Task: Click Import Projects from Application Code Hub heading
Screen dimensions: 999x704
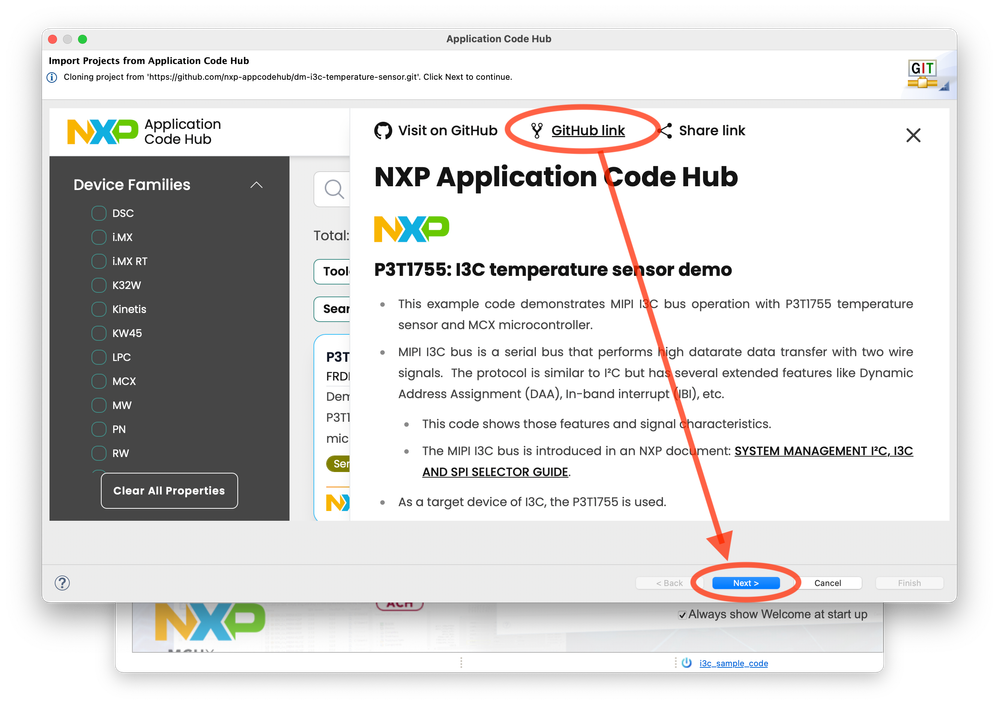Action: coord(149,61)
